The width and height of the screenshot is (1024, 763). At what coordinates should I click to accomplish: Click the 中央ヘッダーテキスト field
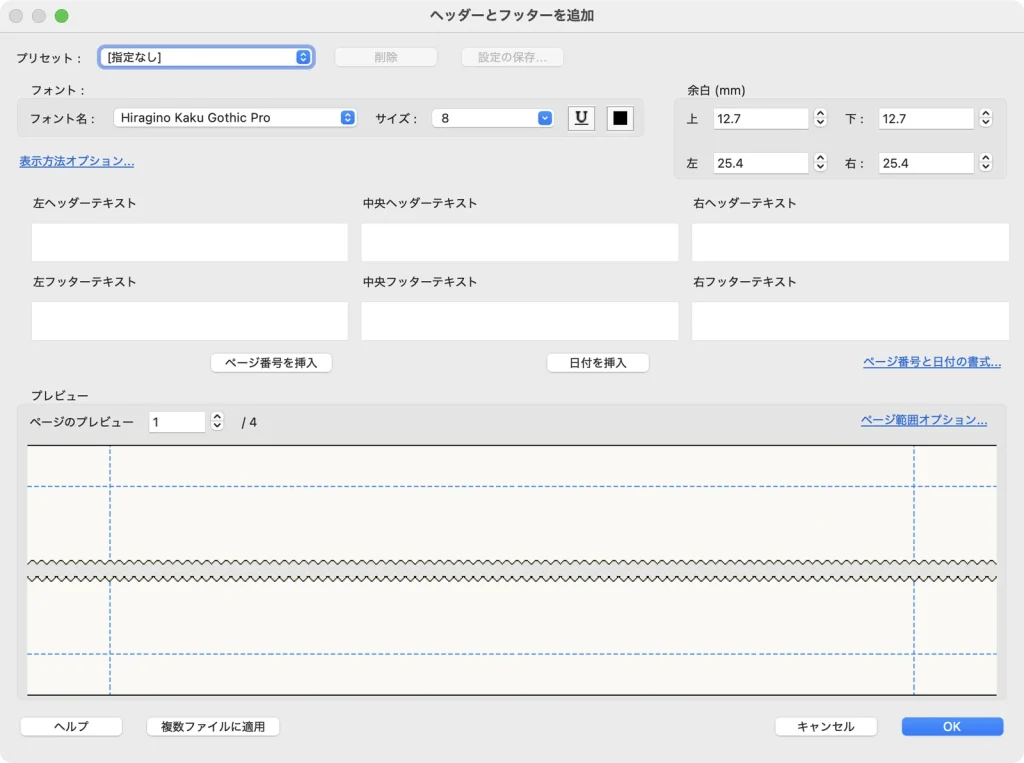tap(520, 242)
